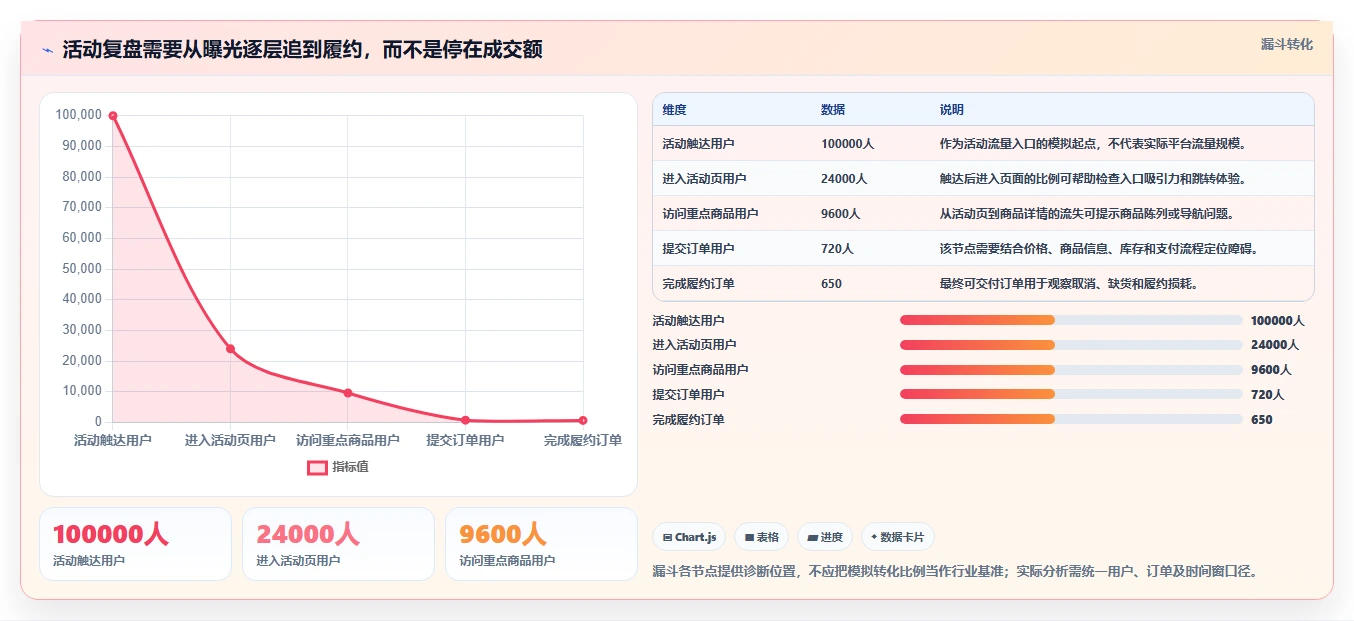
Task: Click the 活动触达用户 progress bar
Action: point(1071,320)
